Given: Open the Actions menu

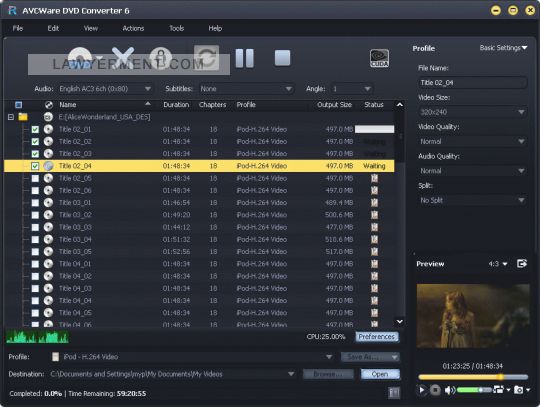Looking at the screenshot, I should (133, 28).
